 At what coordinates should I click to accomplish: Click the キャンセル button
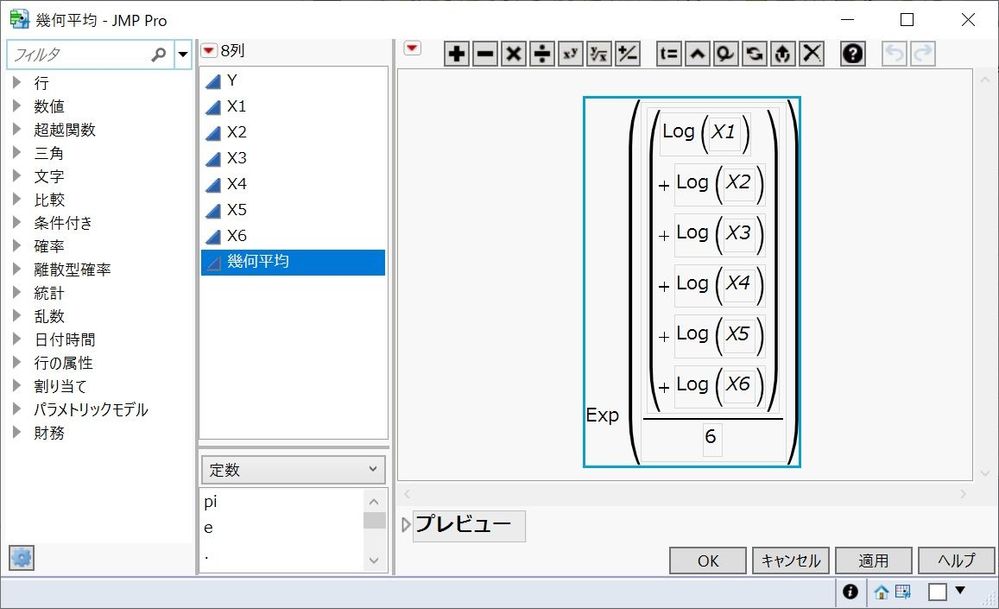791,561
